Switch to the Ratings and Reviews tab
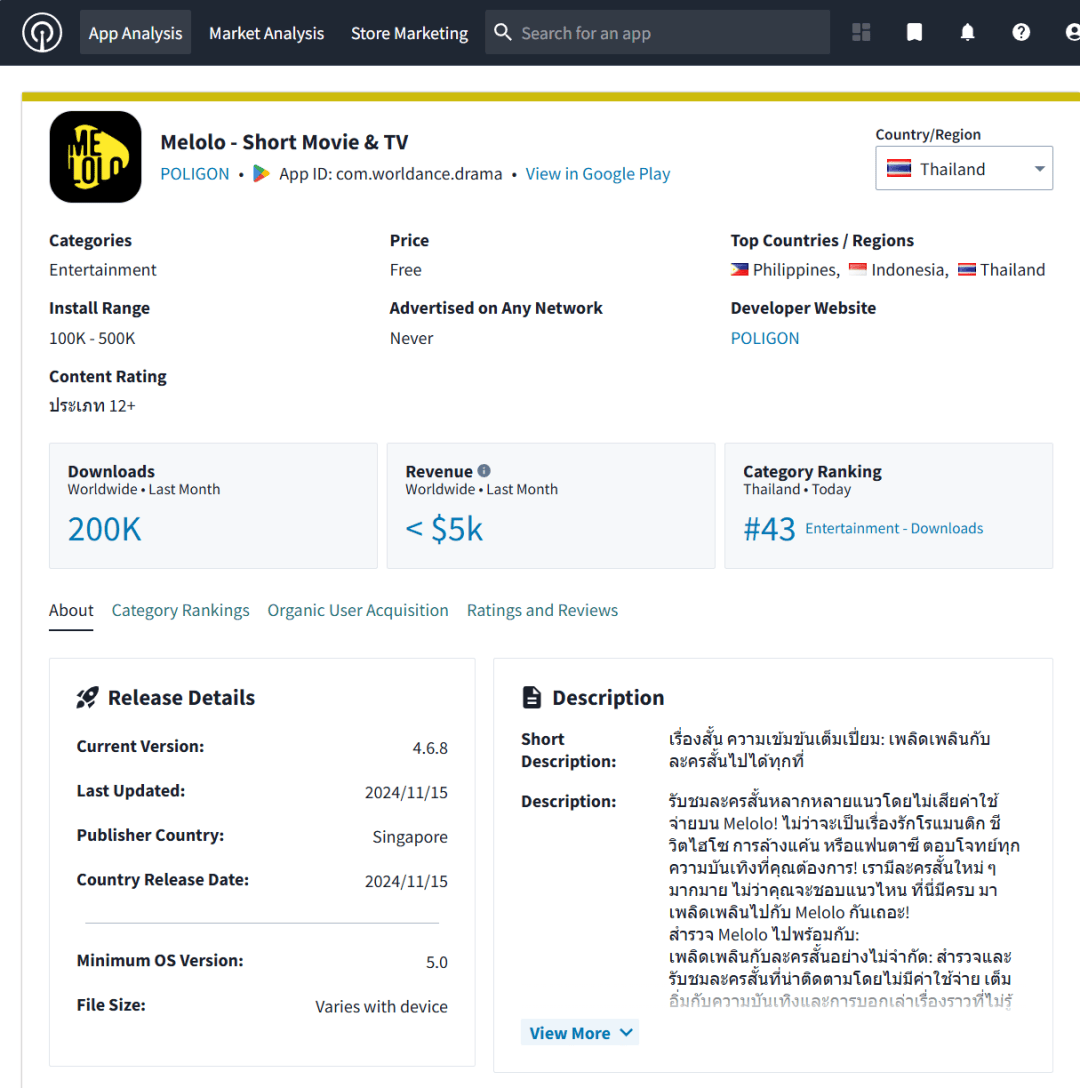Viewport: 1080px width, 1088px height. 542,610
